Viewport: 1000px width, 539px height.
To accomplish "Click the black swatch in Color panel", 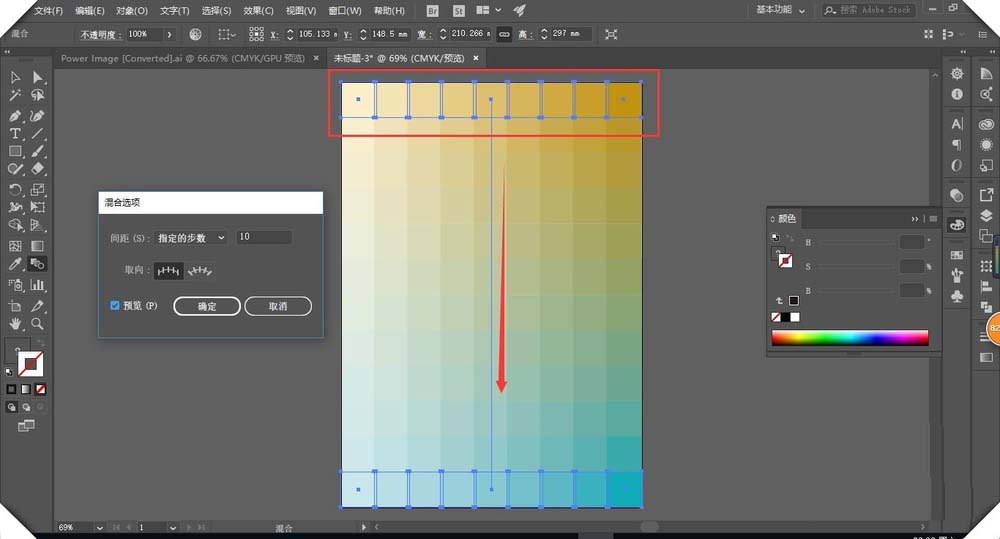I will point(786,317).
